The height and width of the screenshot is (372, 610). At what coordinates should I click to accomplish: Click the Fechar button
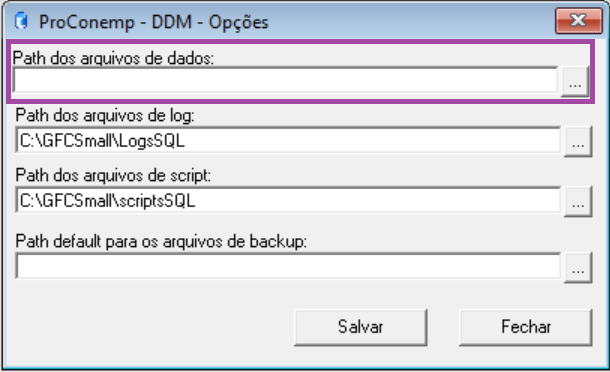(x=526, y=327)
